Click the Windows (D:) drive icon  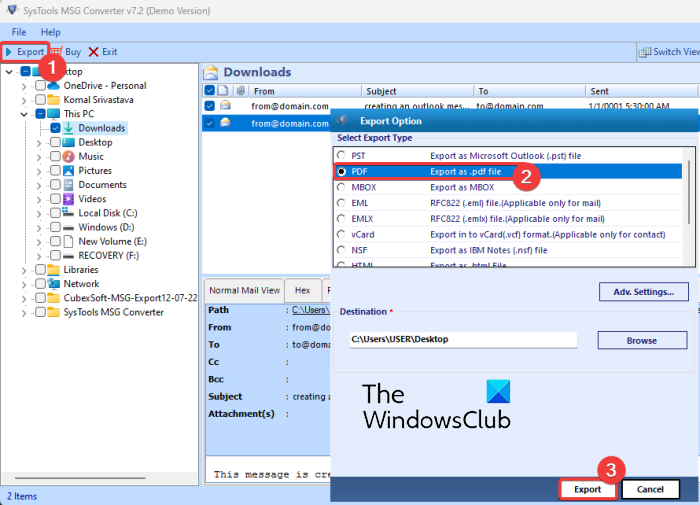click(x=69, y=228)
